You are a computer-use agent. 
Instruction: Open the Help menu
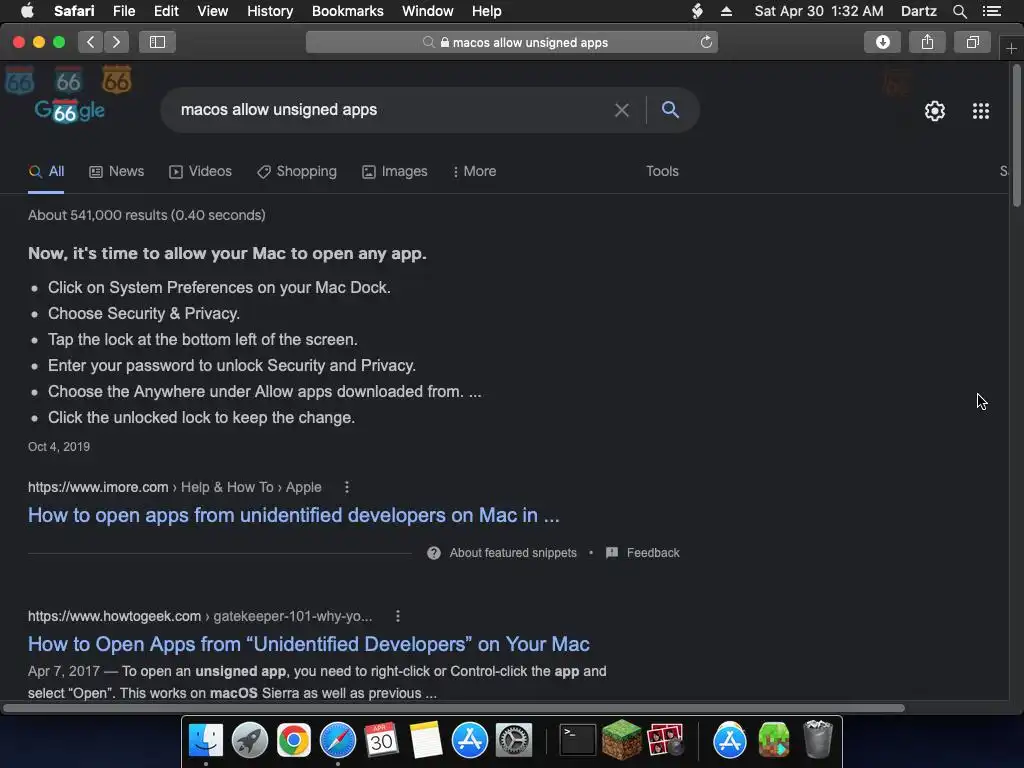pyautogui.click(x=487, y=11)
